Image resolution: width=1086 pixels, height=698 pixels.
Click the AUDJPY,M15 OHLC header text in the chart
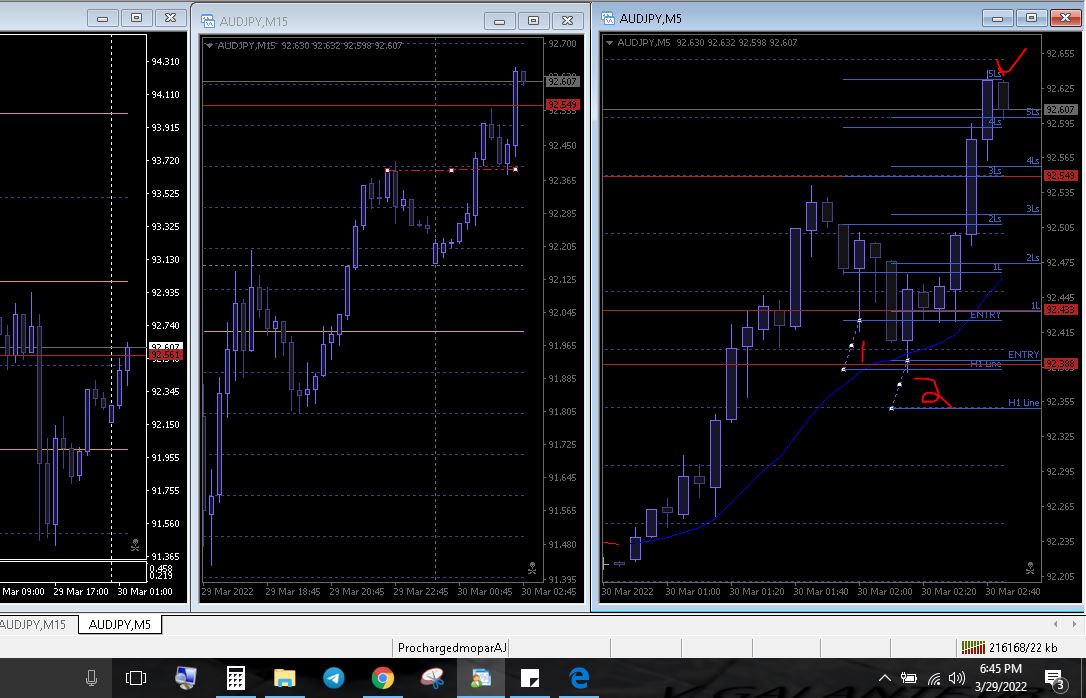[310, 46]
